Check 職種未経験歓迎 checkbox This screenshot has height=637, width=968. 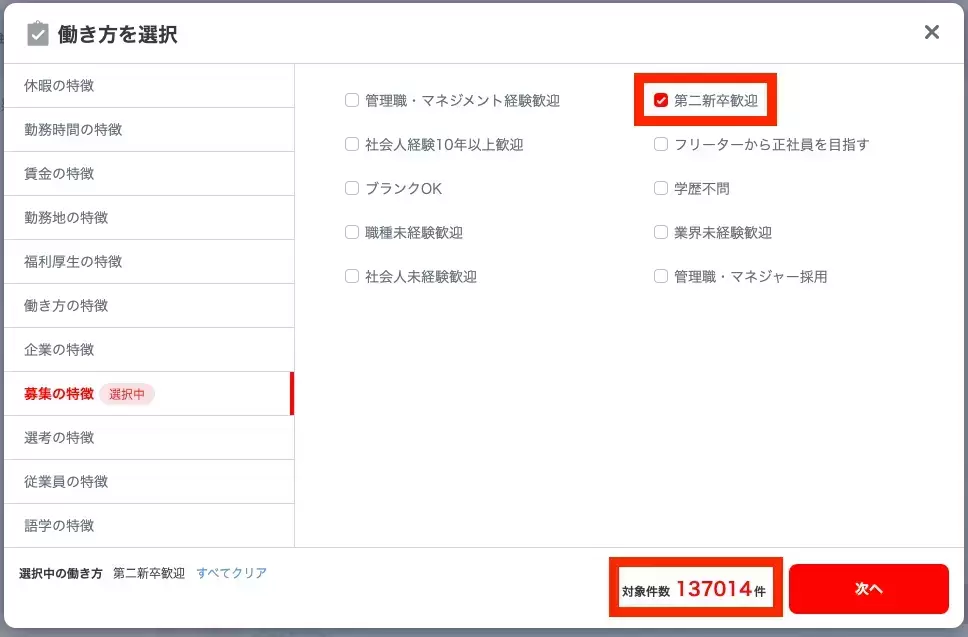point(352,232)
